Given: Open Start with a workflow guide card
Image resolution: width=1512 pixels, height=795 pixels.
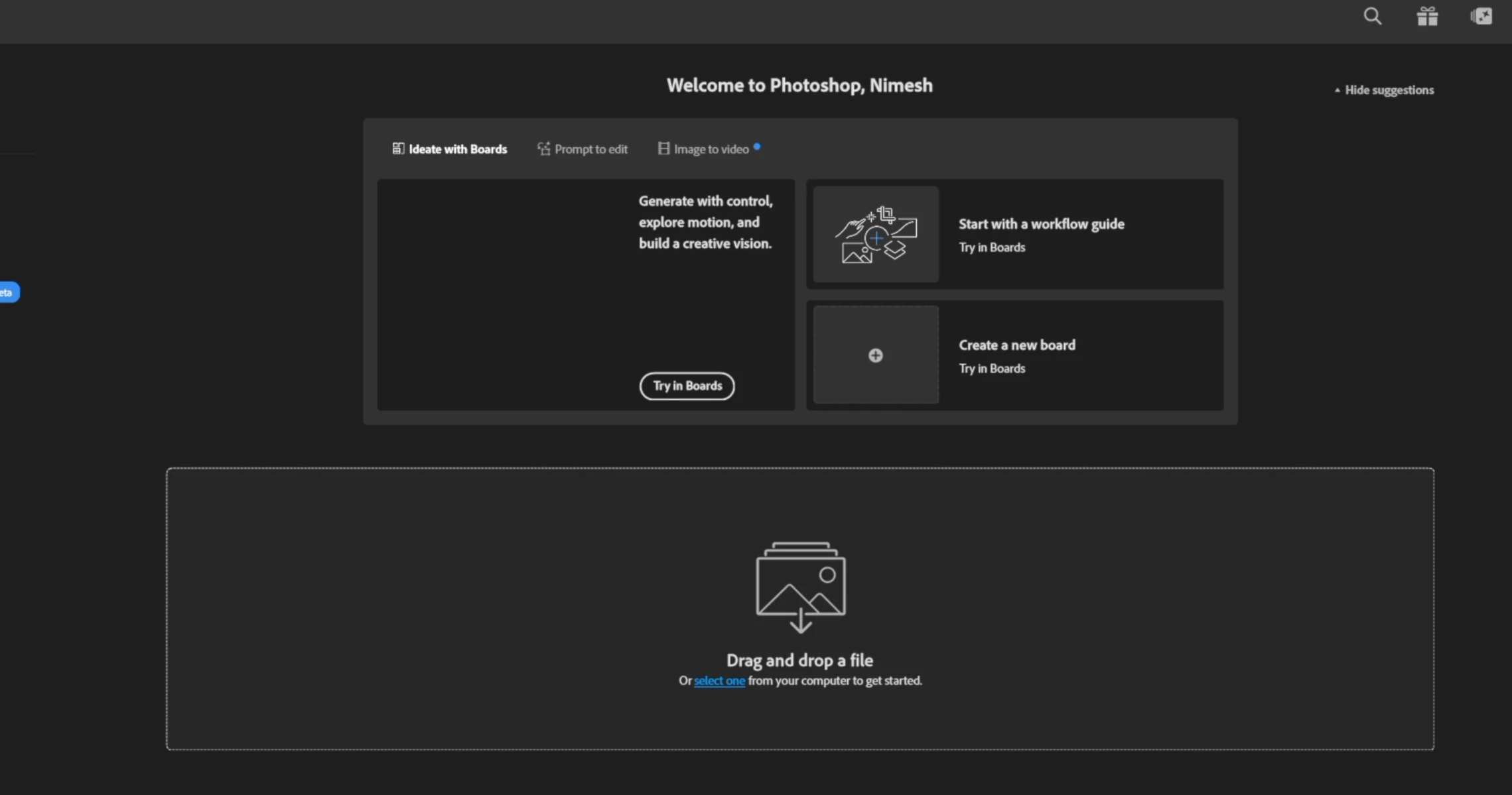Looking at the screenshot, I should point(1015,234).
